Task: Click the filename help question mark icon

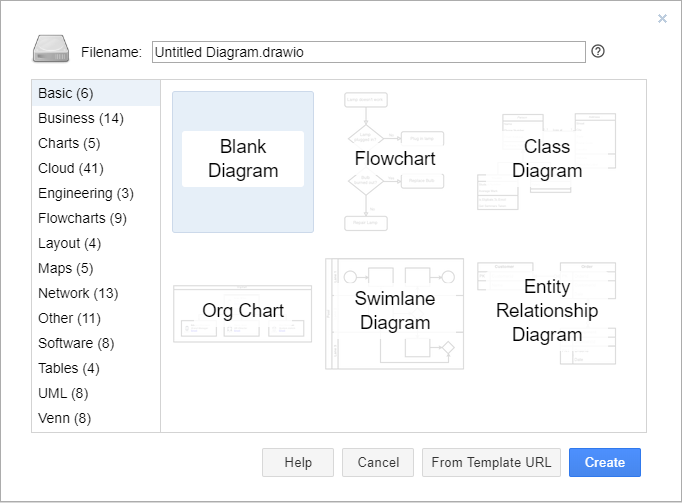Action: click(598, 51)
